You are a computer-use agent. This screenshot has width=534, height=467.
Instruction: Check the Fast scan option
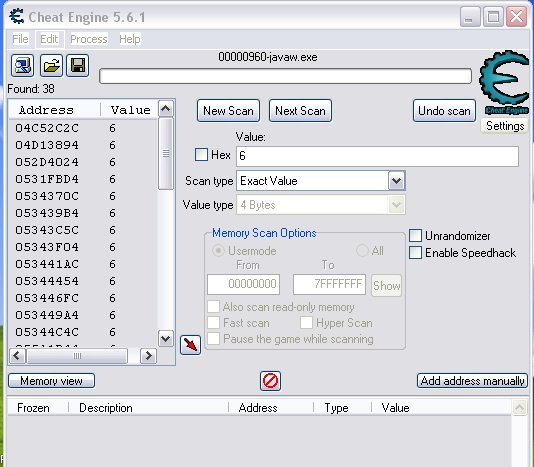pos(214,323)
